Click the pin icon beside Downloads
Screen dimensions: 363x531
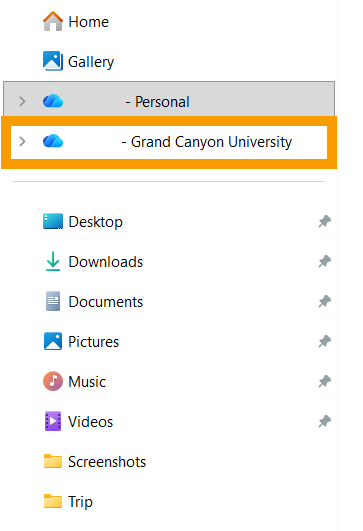point(324,261)
